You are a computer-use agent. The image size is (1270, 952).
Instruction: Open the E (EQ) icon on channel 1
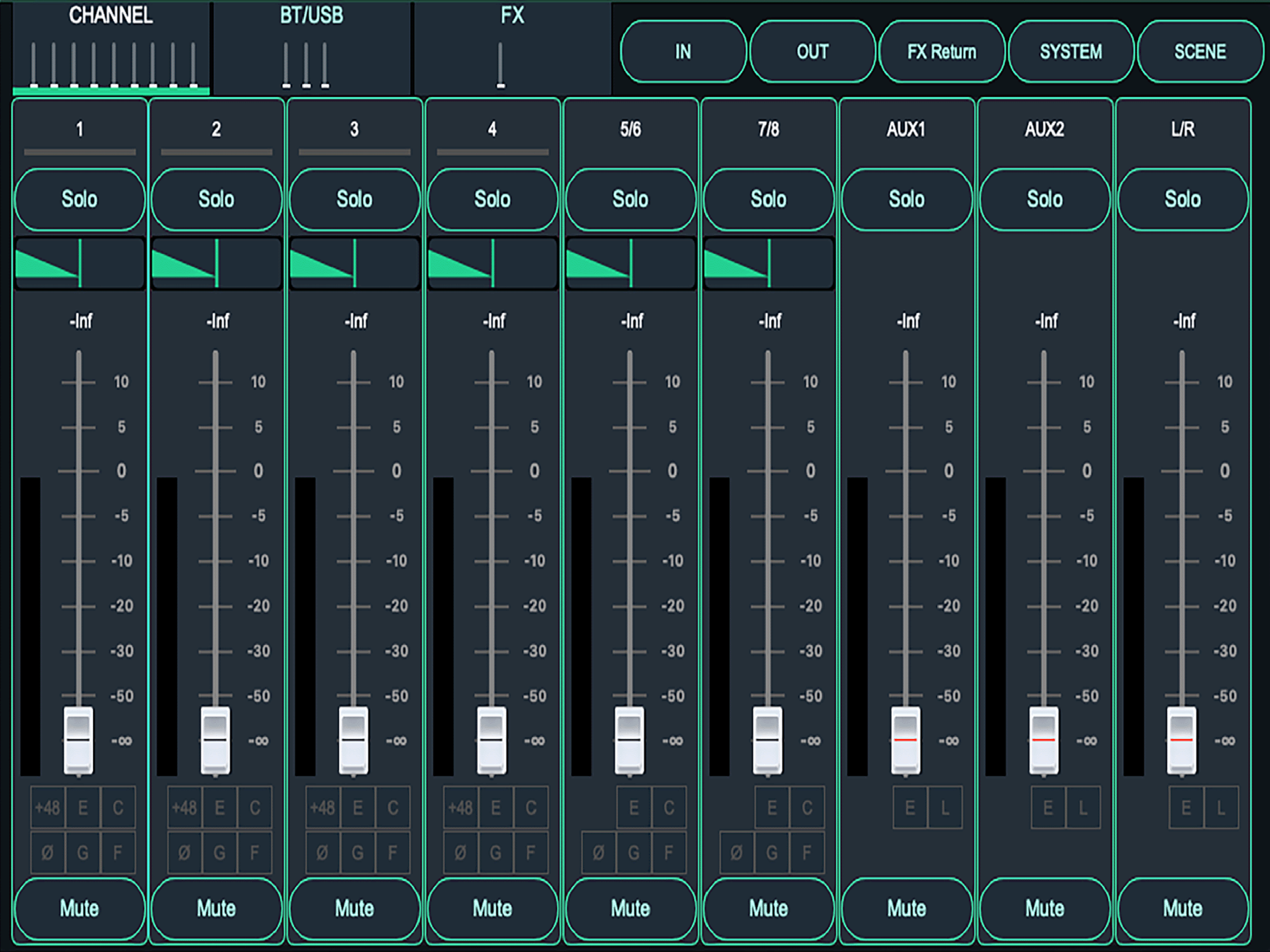click(x=83, y=808)
